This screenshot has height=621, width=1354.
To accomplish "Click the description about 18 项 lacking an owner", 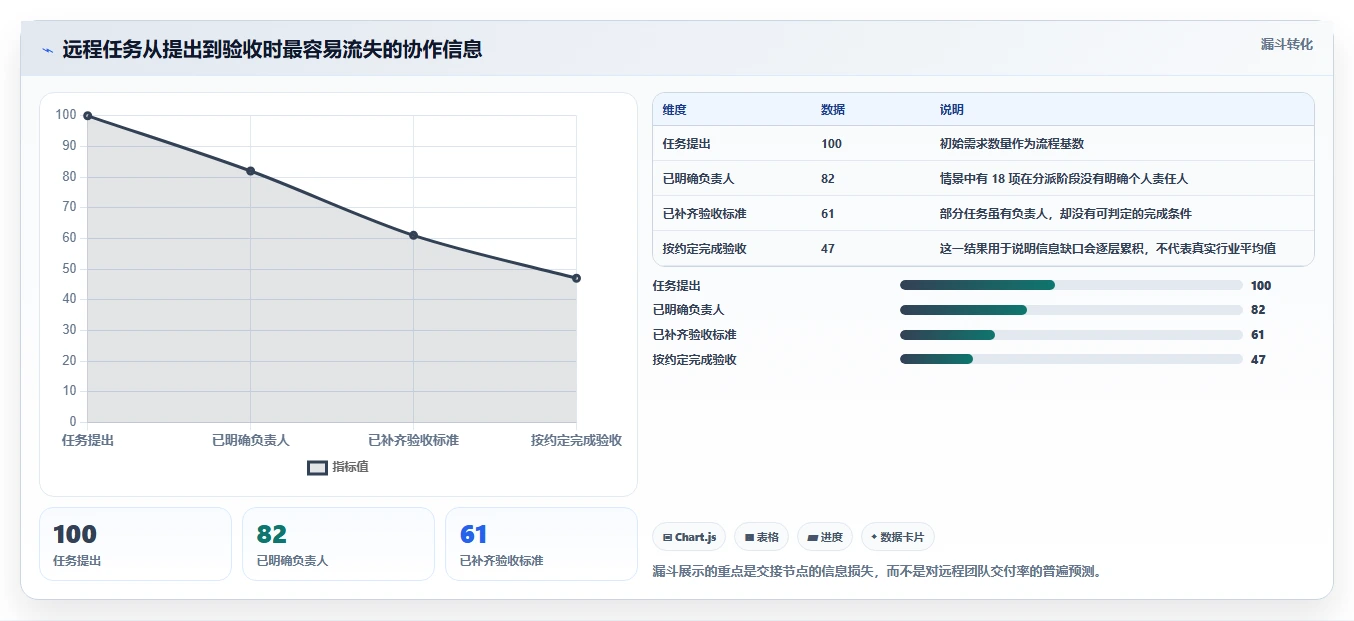I will 1063,179.
